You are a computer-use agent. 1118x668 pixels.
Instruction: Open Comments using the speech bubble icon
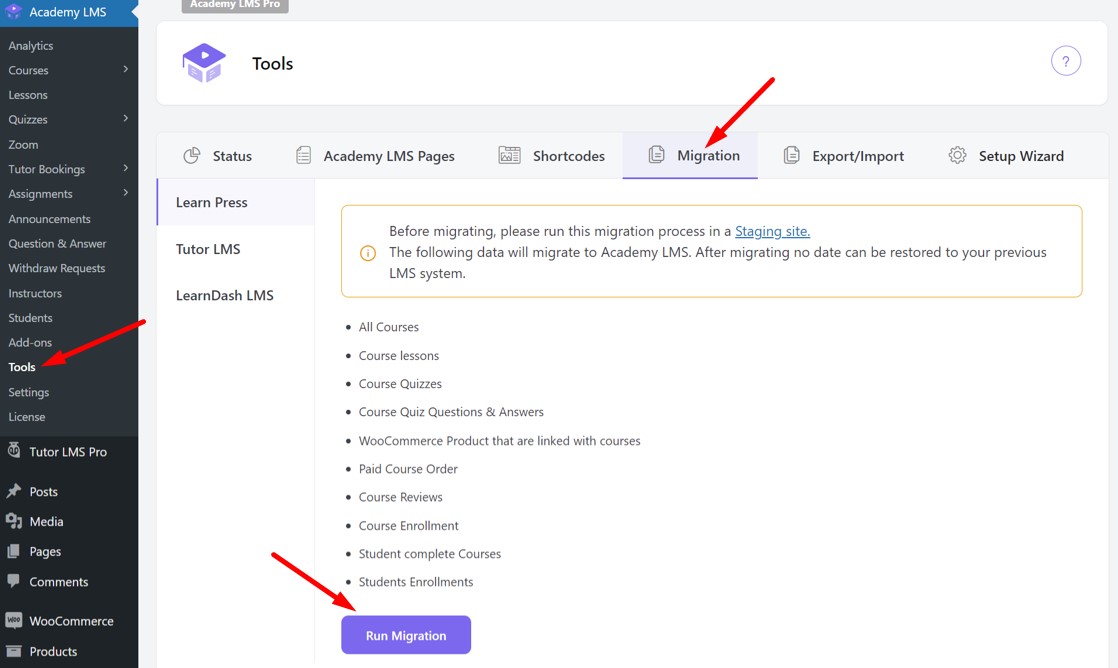[14, 581]
